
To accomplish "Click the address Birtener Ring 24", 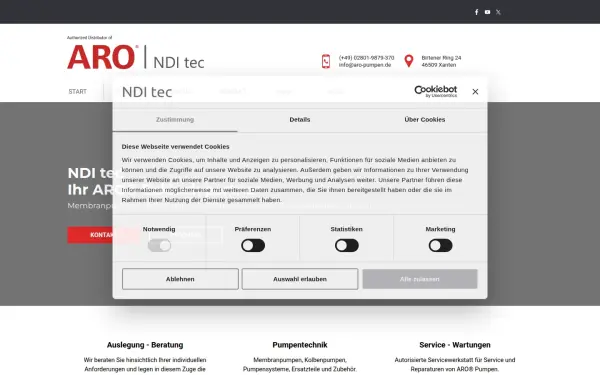I will tap(441, 58).
